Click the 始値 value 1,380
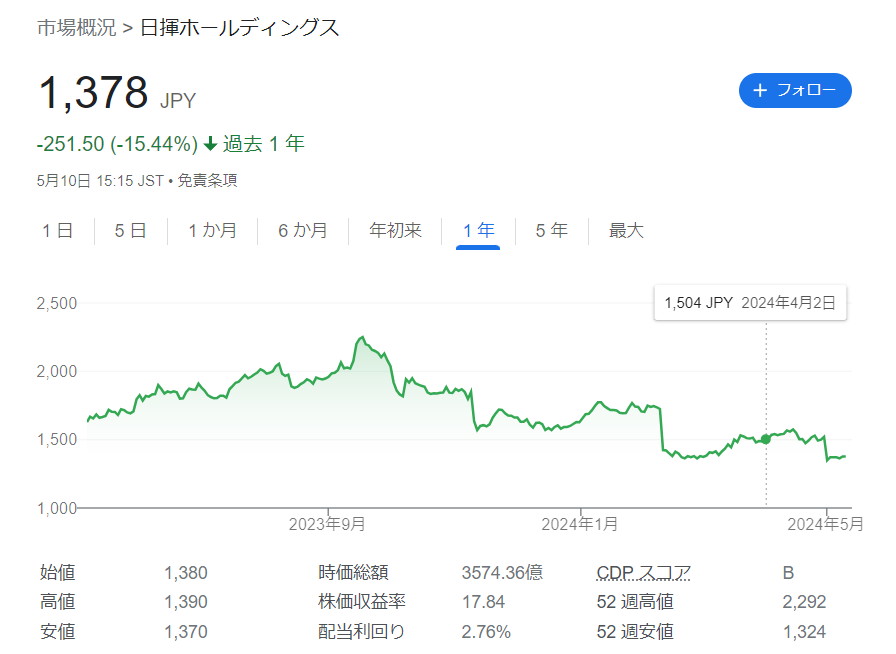This screenshot has height=654, width=896. click(186, 572)
